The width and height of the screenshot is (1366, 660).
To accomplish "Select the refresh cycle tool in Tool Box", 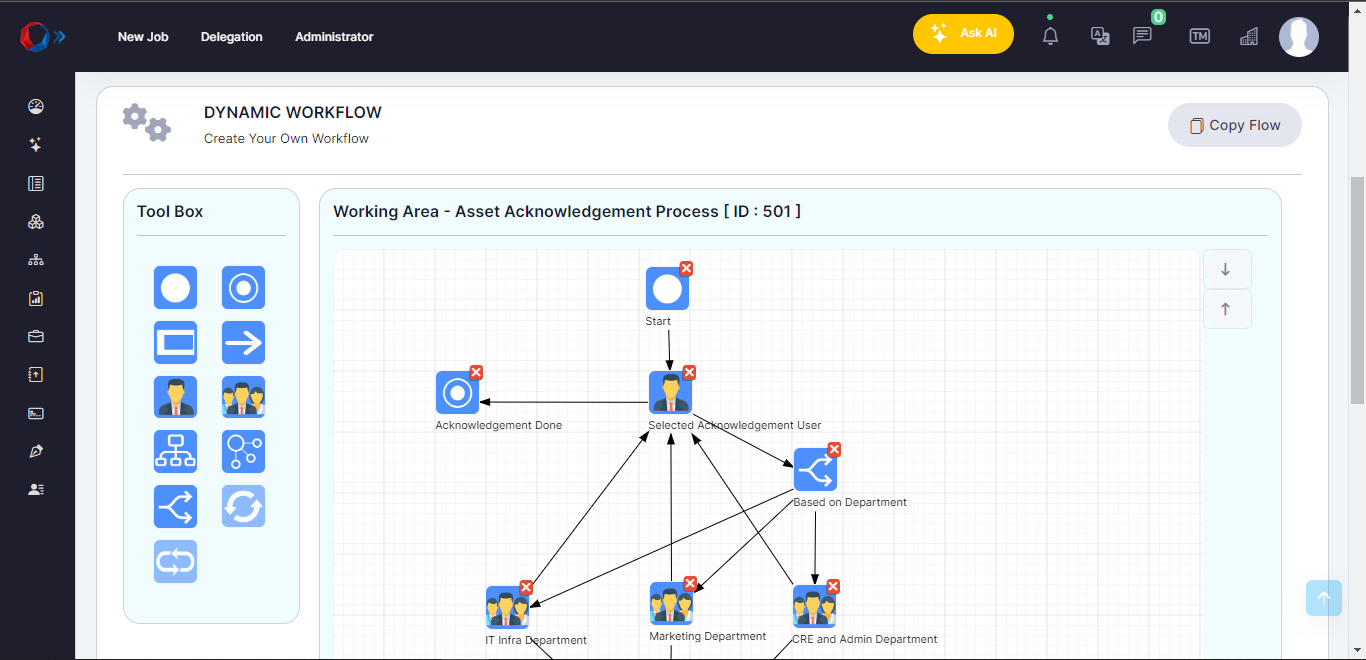I will (243, 506).
